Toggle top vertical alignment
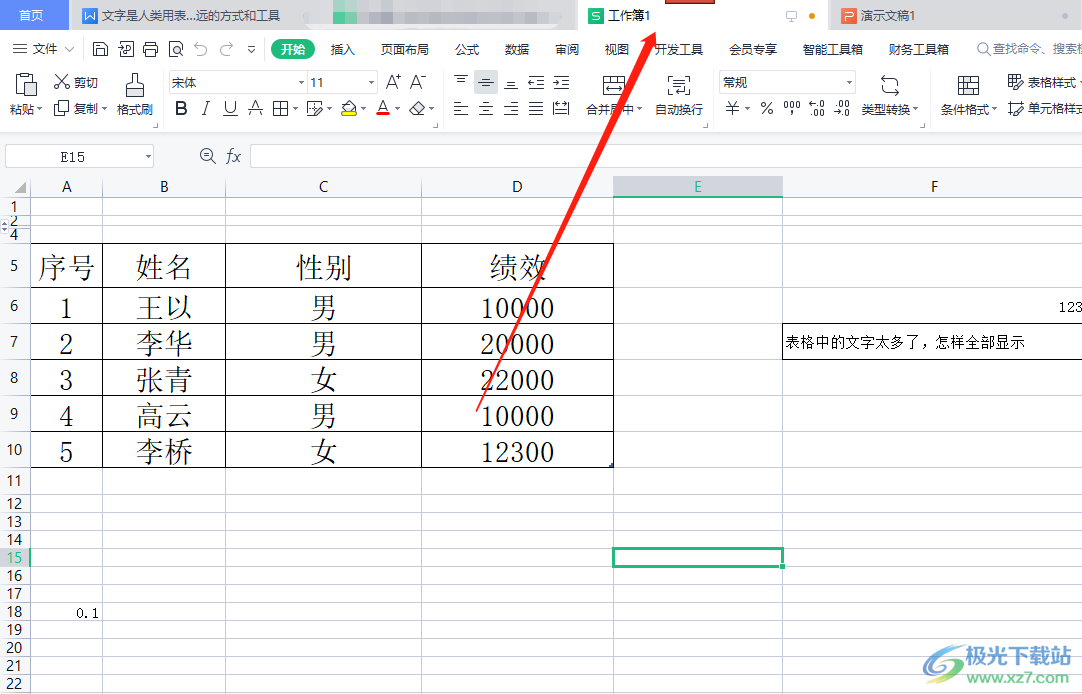 pyautogui.click(x=461, y=83)
